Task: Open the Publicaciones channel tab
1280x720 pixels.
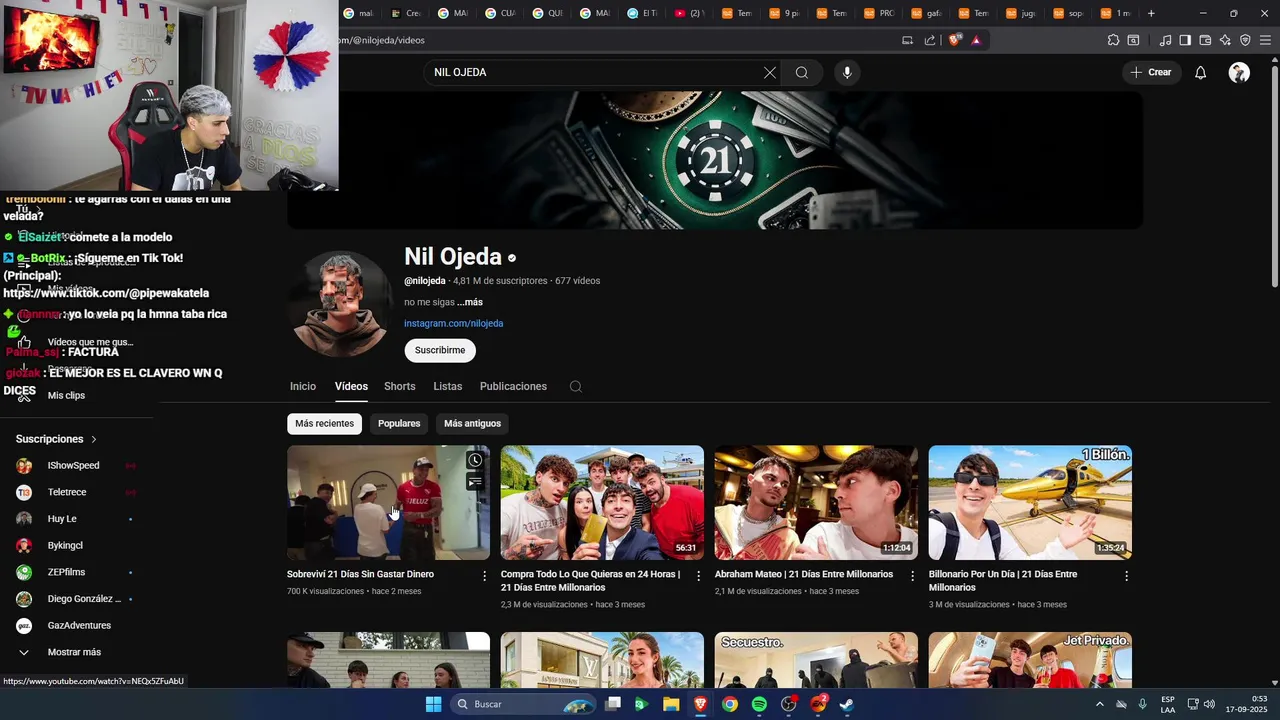Action: coord(513,386)
